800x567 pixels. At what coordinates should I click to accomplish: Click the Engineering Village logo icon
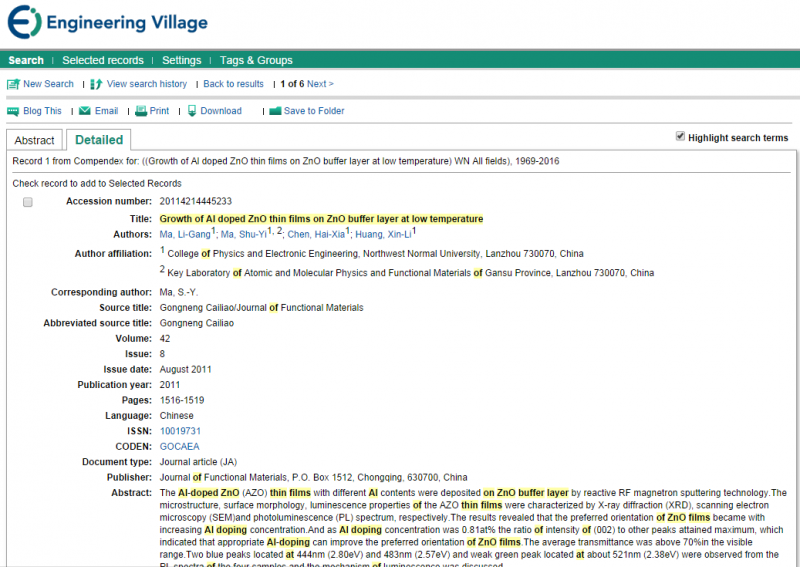click(24, 22)
